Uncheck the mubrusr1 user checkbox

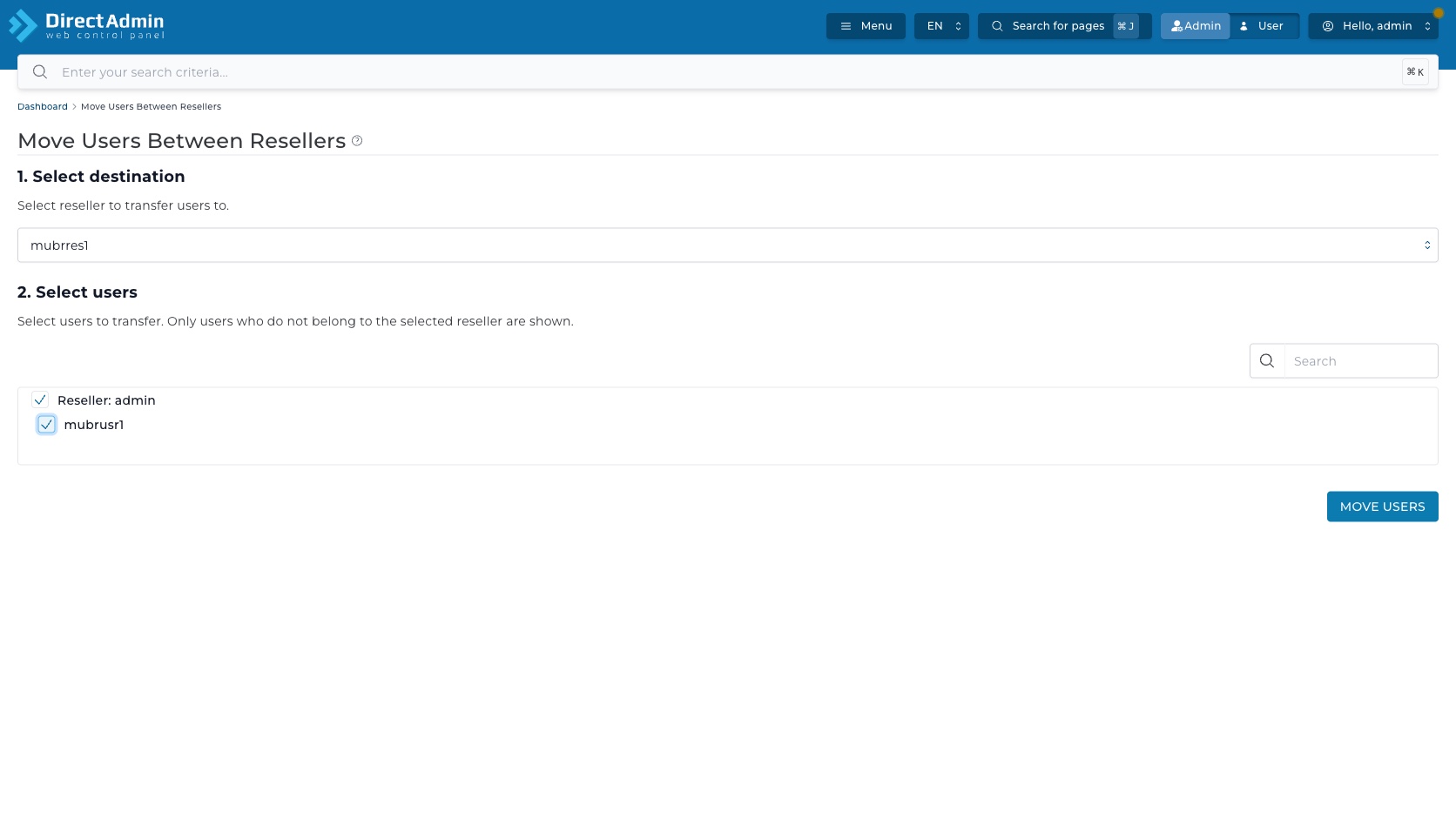46,425
